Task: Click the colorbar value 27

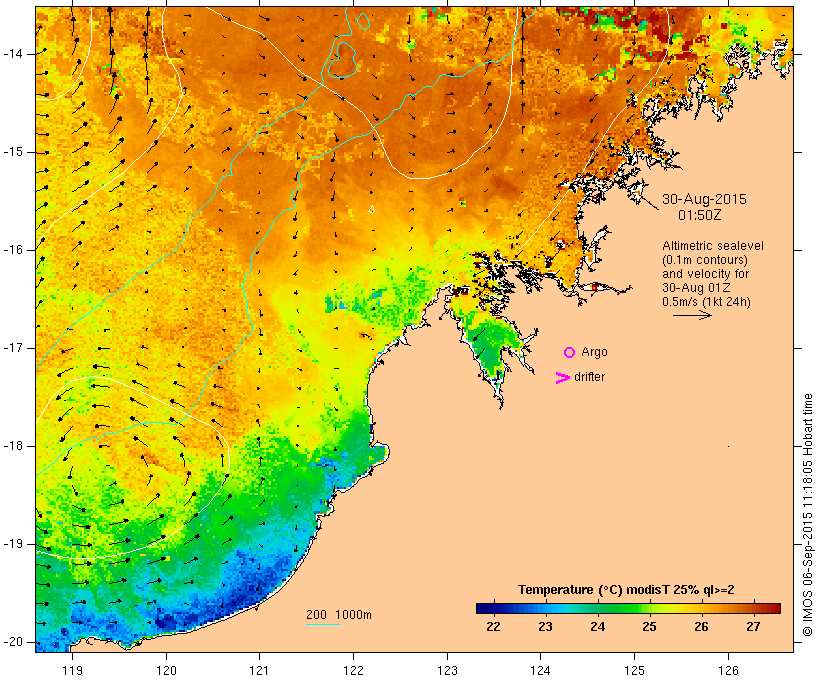Action: point(753,627)
